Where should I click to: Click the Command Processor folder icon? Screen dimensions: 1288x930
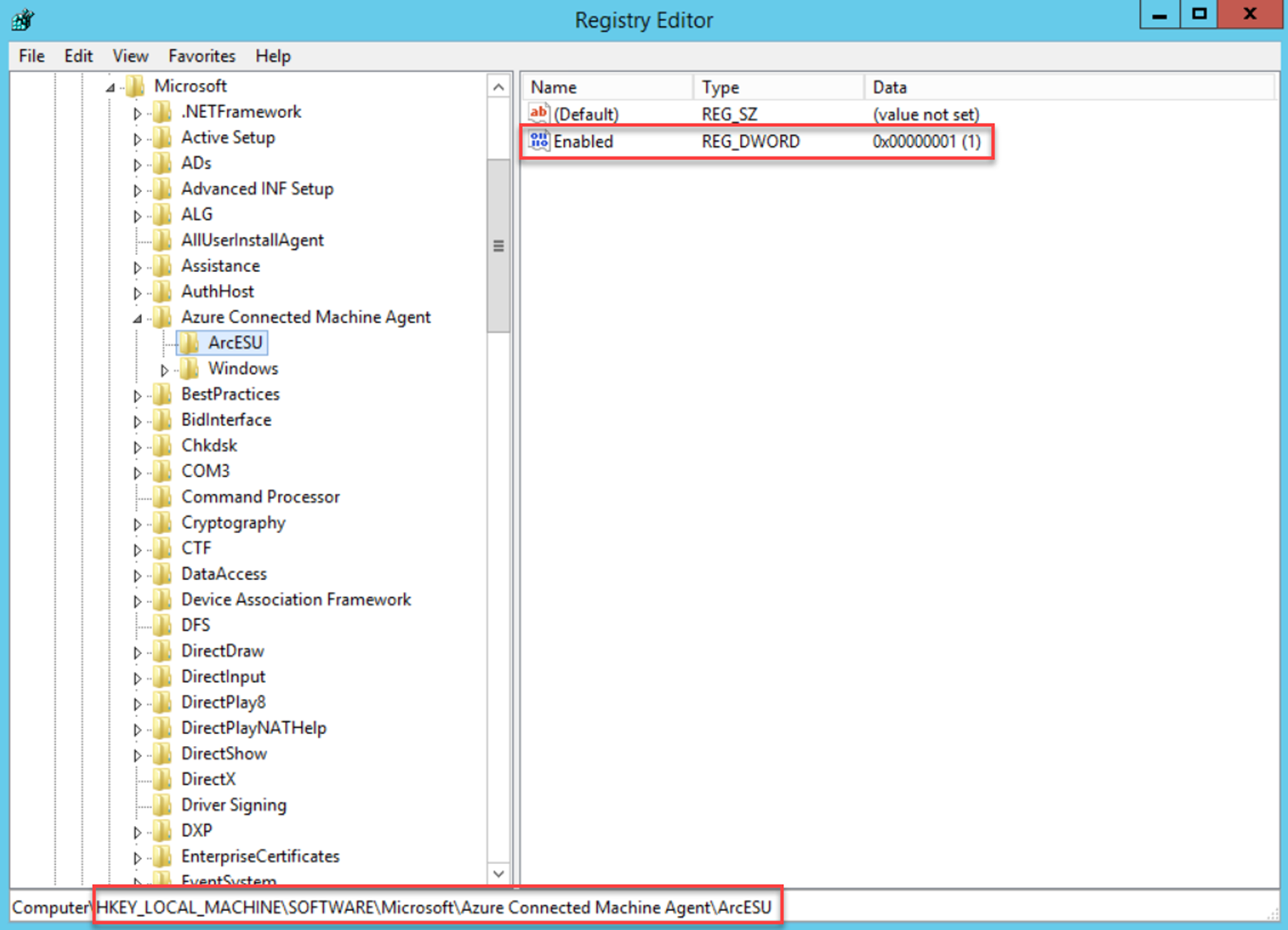162,497
